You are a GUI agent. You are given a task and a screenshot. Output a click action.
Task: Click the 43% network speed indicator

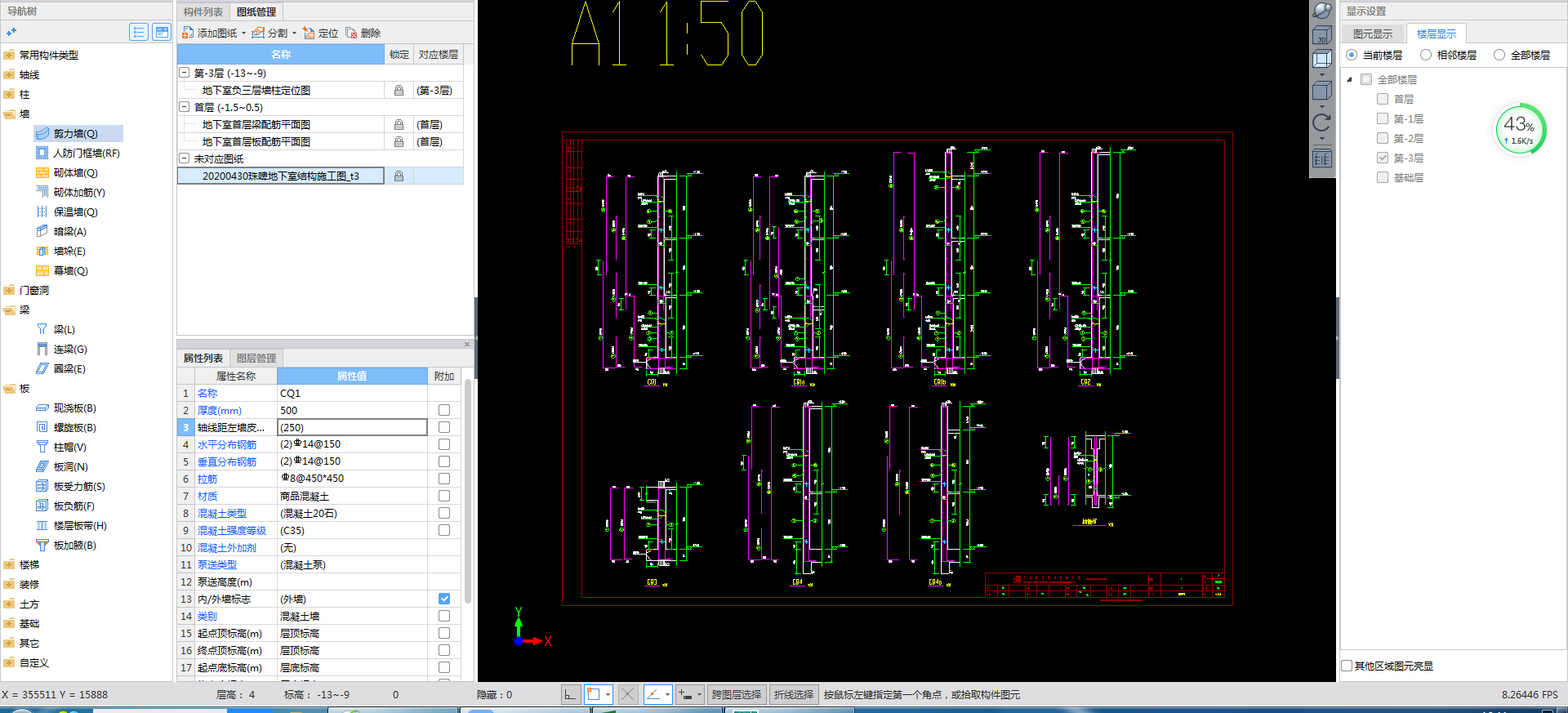(1519, 129)
